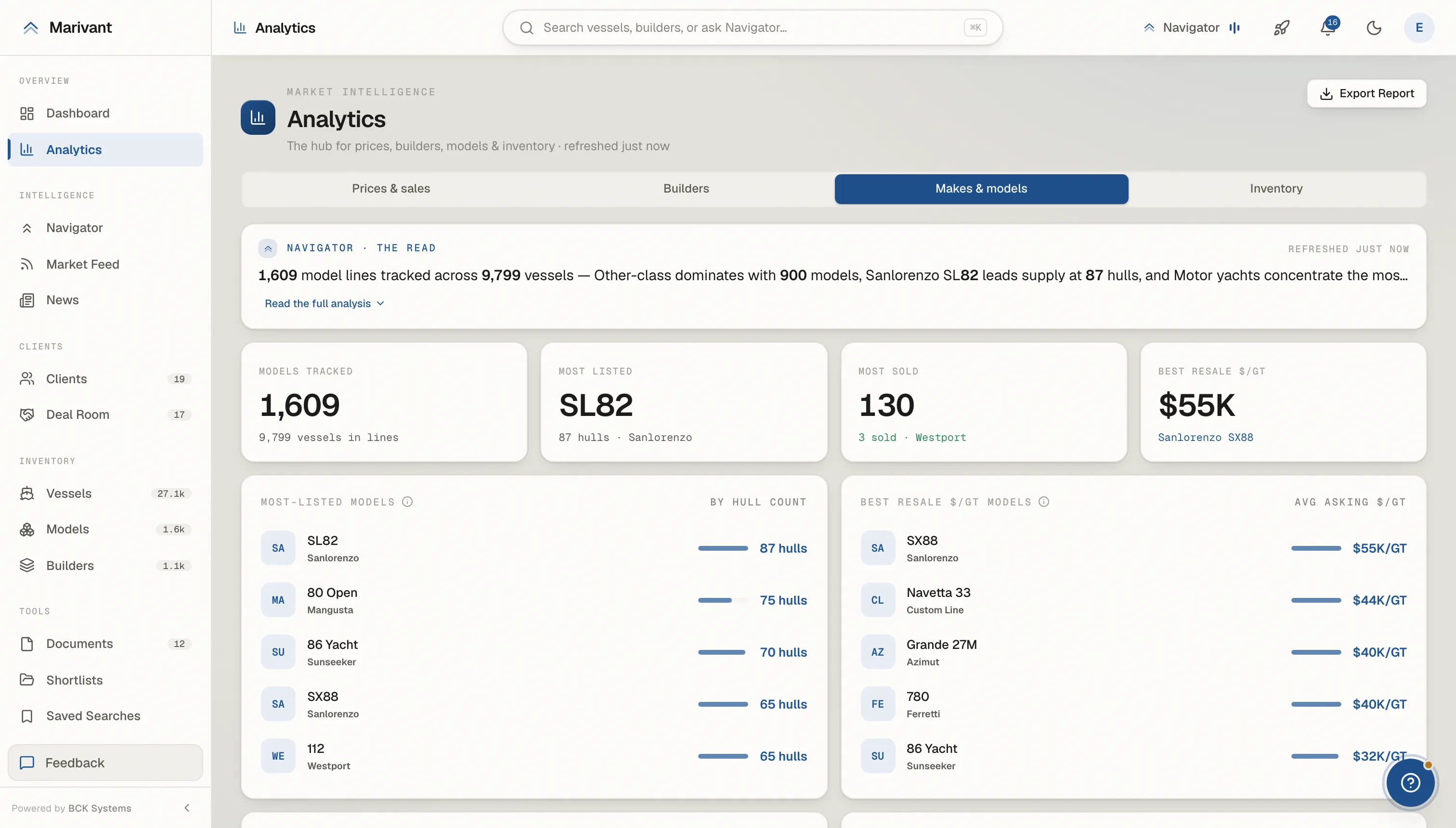Click the Most Listed SL82 card
The image size is (1456, 828).
[x=684, y=402]
